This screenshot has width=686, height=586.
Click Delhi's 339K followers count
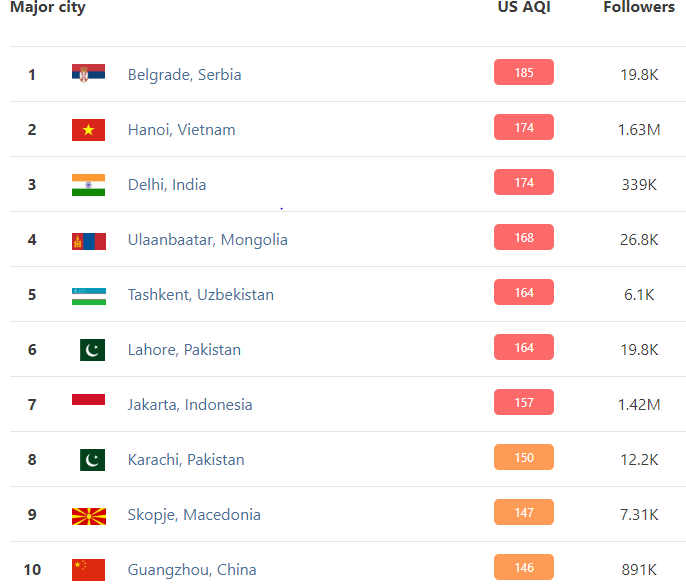pos(639,185)
